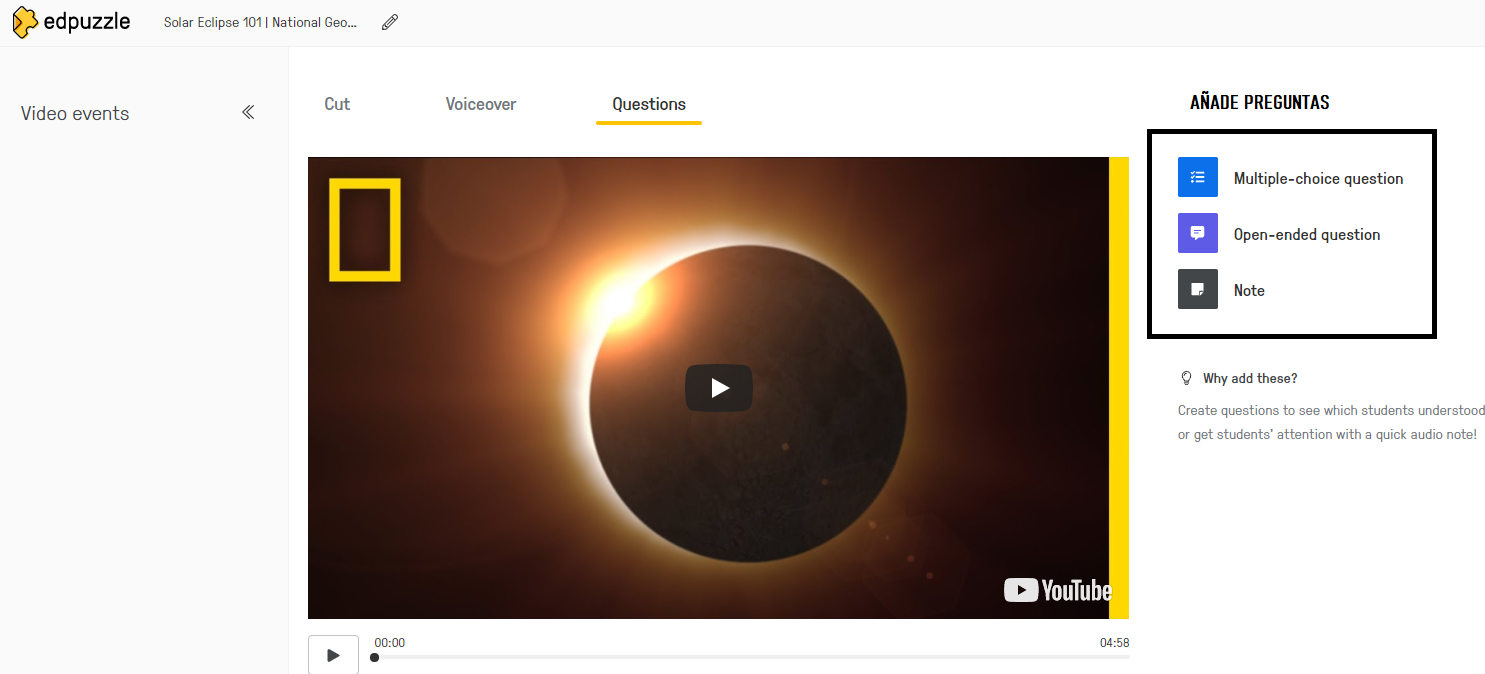
Task: Select the Questions tab
Action: tap(649, 104)
